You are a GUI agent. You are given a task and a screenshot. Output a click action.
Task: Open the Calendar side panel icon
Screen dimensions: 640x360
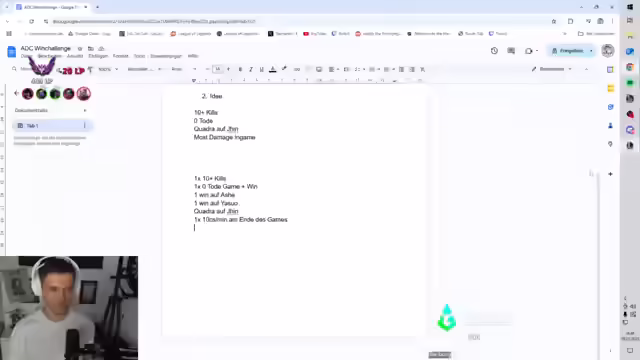tap(610, 70)
